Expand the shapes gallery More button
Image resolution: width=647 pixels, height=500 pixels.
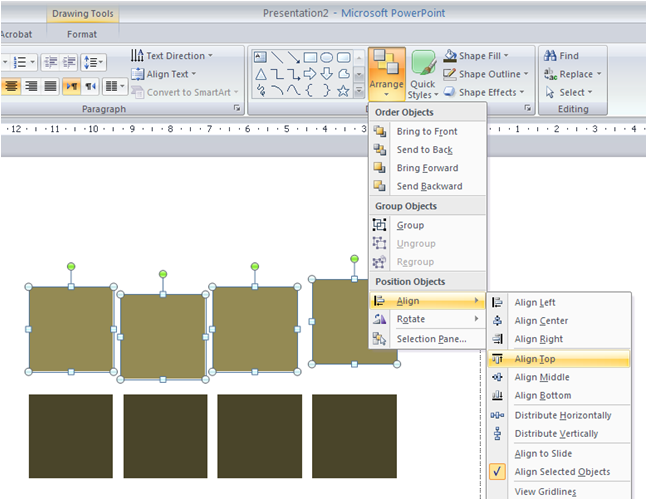359,90
